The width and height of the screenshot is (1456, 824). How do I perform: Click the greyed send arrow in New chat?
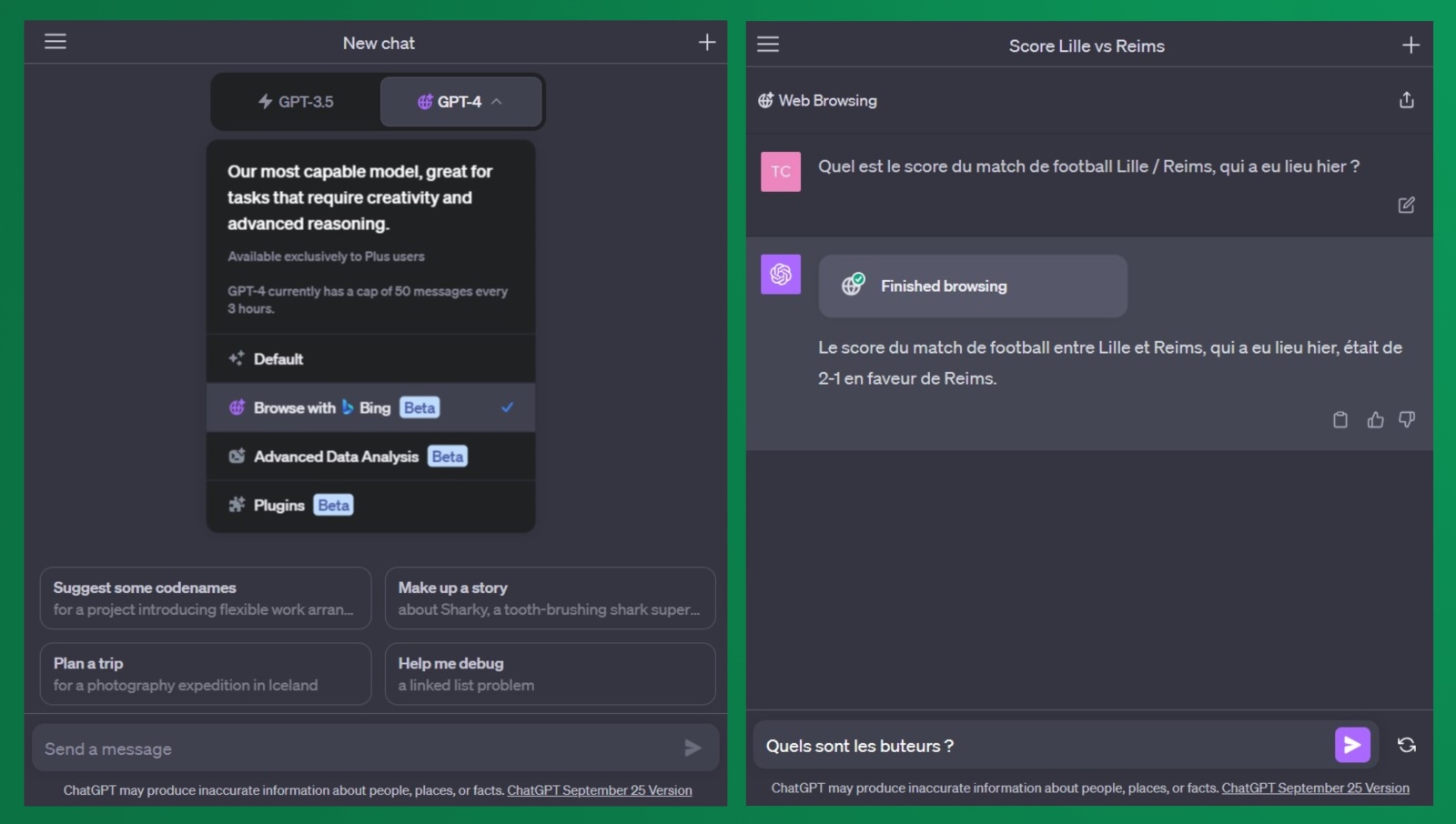pos(693,748)
